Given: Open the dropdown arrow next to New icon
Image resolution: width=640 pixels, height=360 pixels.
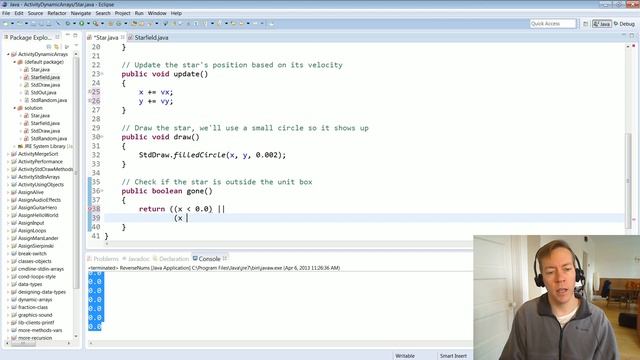Looking at the screenshot, I should [12, 24].
